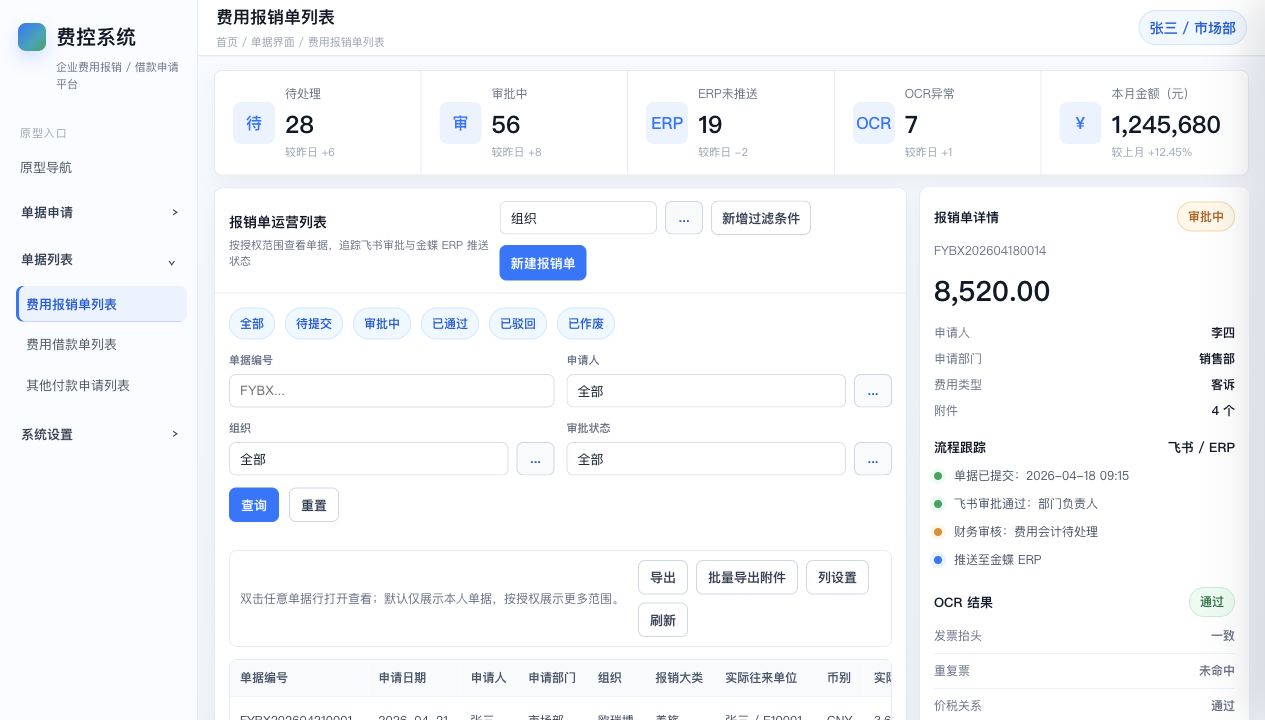Click the ... picker beside lower 组织 field

click(x=535, y=459)
